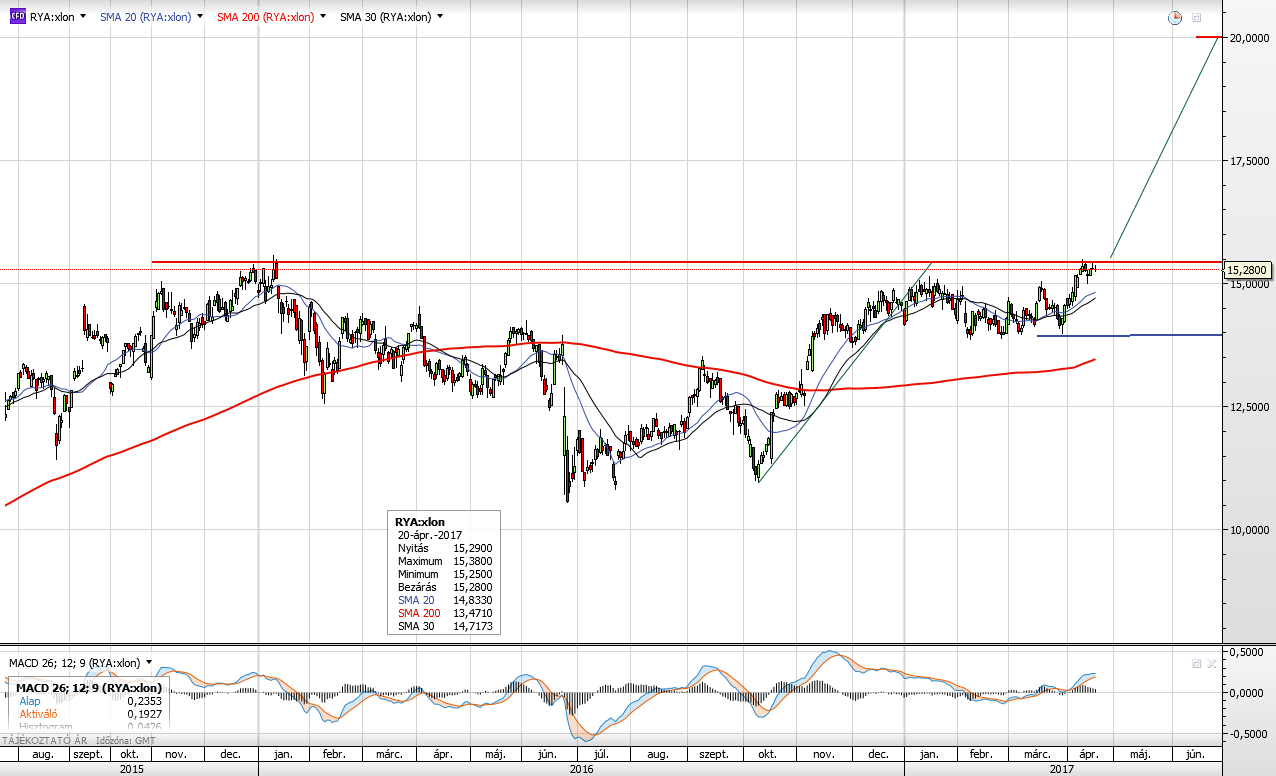Image resolution: width=1276 pixels, height=776 pixels.
Task: Click the nov. month under 2015
Action: (x=176, y=754)
